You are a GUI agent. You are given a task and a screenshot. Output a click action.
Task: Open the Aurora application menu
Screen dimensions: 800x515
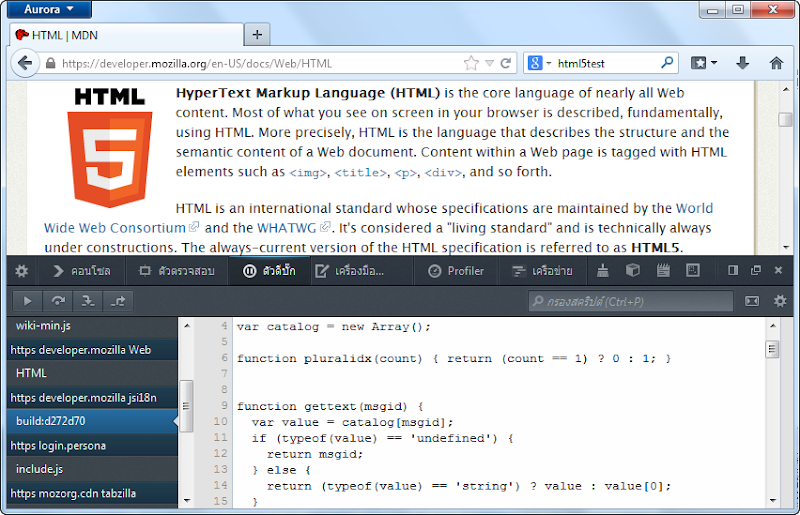[x=49, y=9]
